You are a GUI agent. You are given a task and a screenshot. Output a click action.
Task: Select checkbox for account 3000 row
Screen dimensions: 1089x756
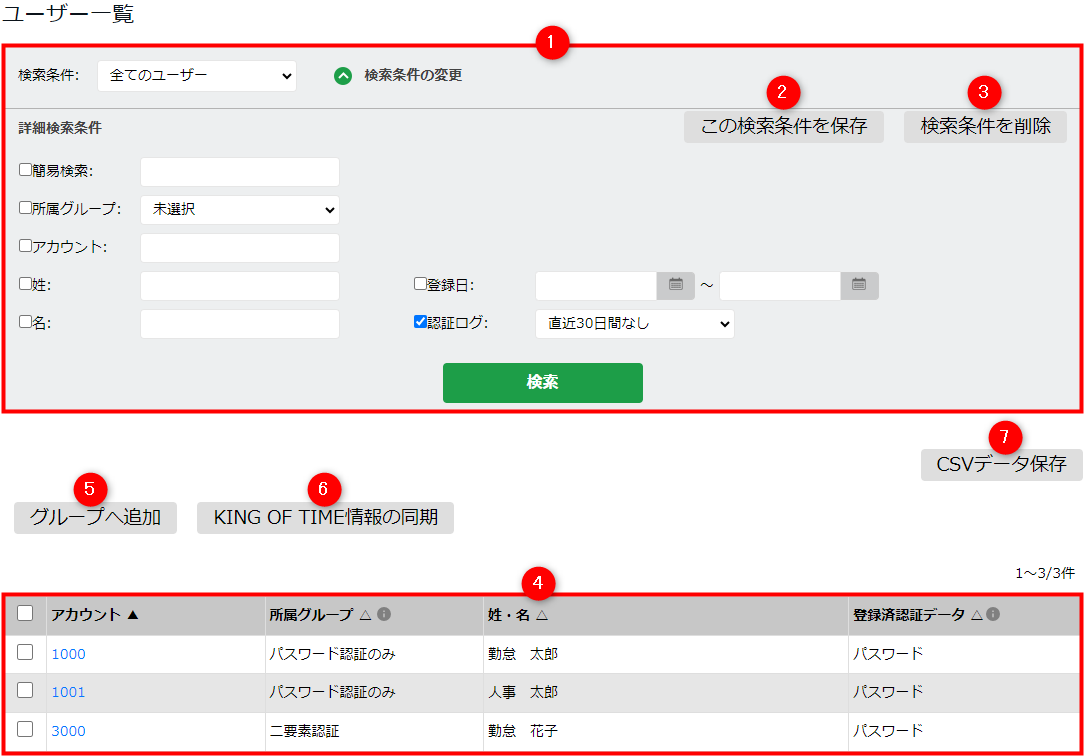point(25,729)
